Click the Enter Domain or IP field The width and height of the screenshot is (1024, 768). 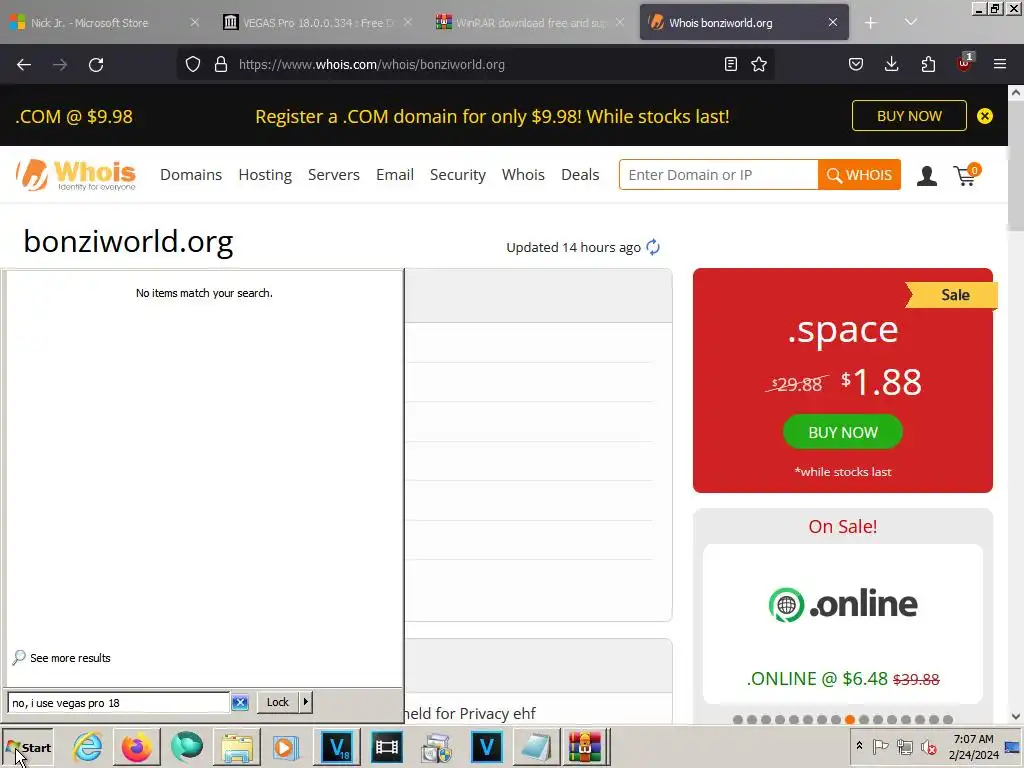coord(718,174)
